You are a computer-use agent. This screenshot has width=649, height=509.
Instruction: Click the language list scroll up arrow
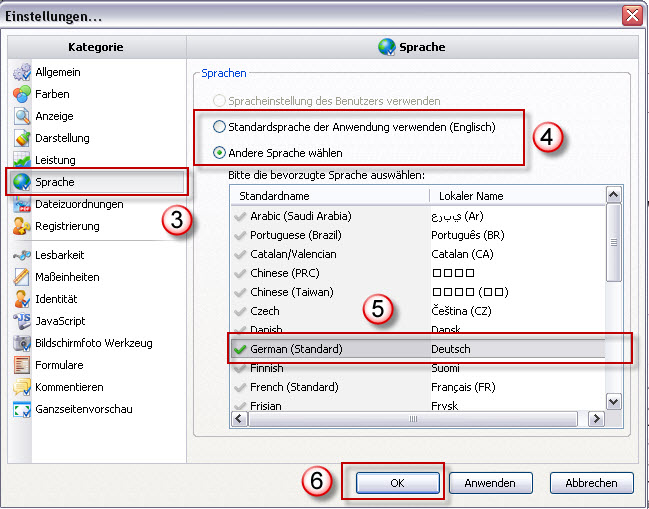tap(613, 194)
